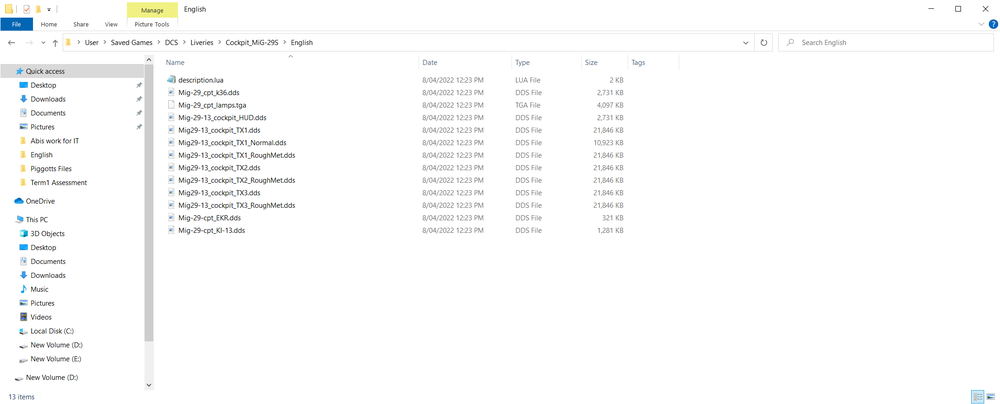Open the Help question mark icon
Image resolution: width=1000 pixels, height=404 pixels.
tap(992, 24)
